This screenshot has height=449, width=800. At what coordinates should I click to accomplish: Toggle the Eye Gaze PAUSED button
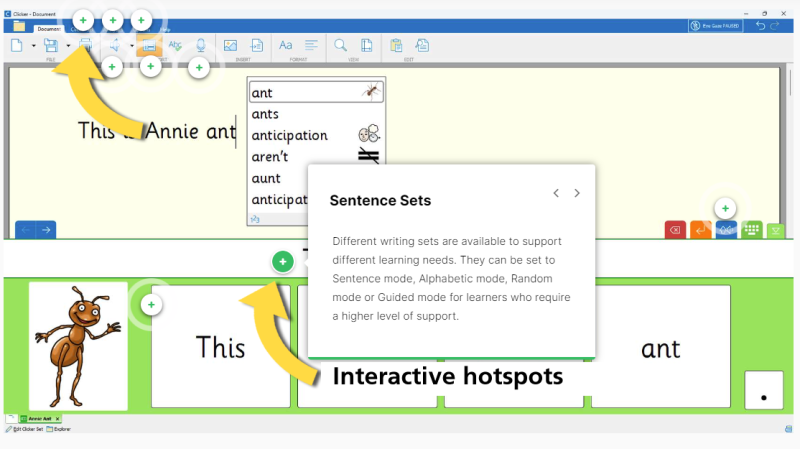(715, 26)
